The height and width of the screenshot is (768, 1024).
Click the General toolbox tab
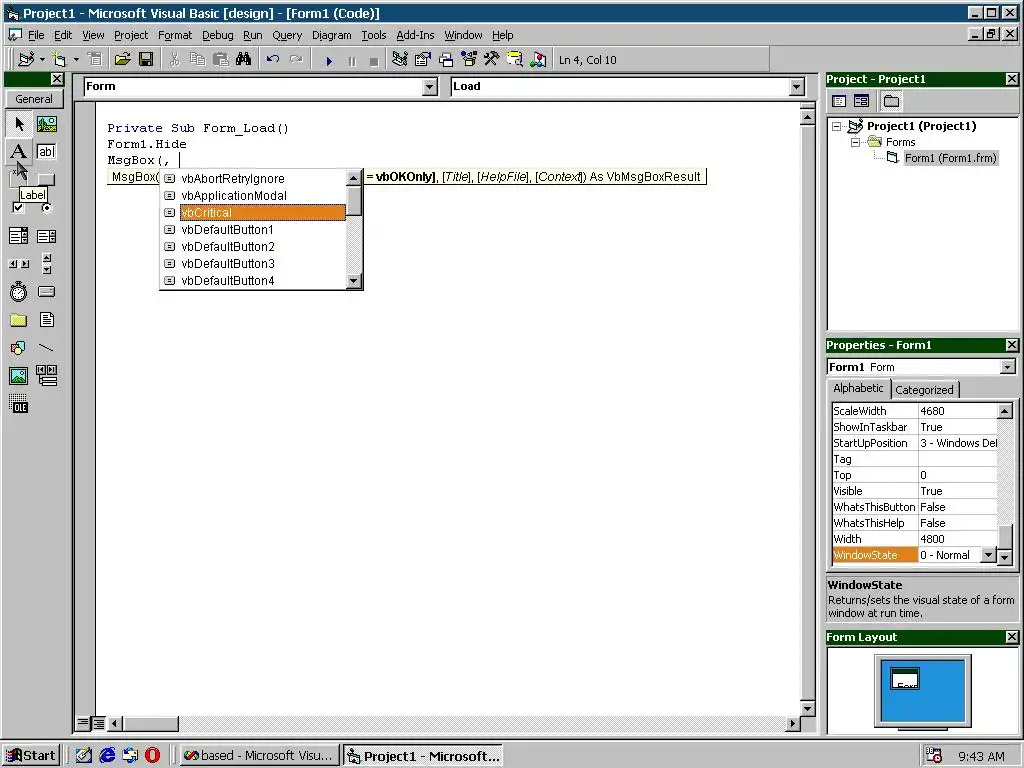click(34, 99)
